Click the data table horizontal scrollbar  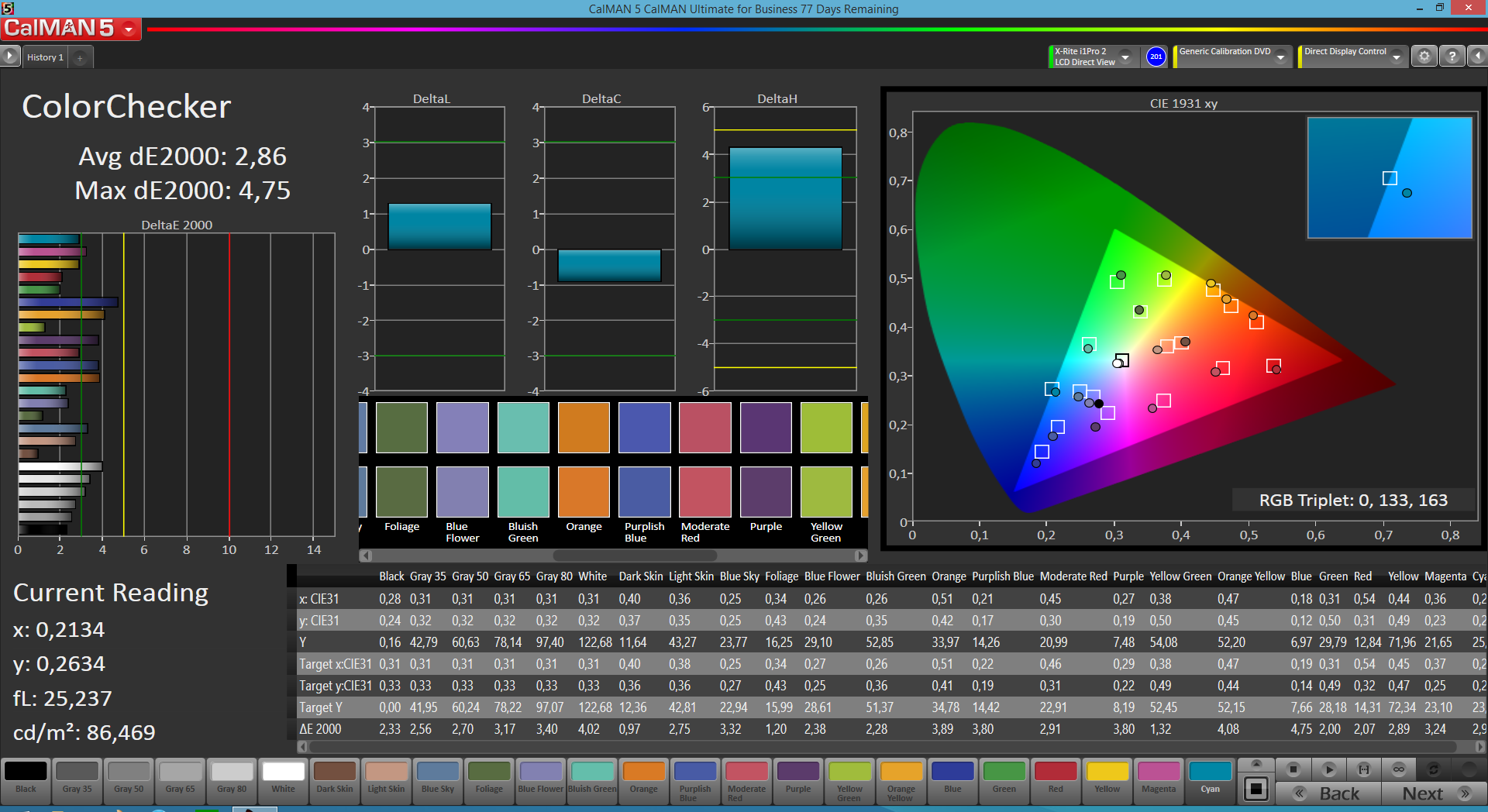point(891,747)
